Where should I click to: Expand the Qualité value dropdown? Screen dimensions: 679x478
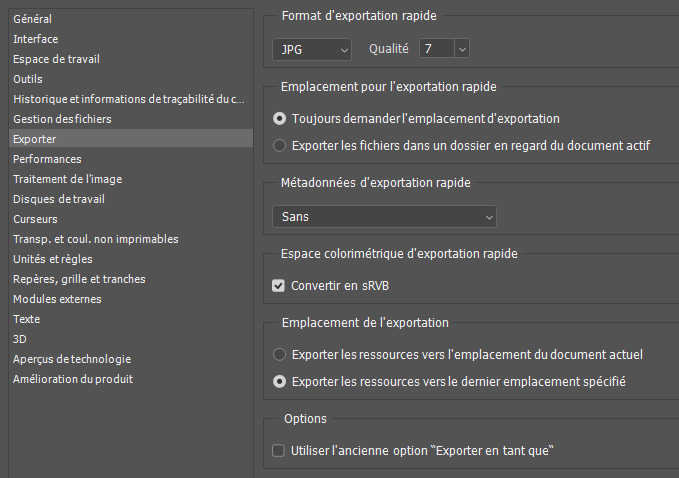point(461,48)
